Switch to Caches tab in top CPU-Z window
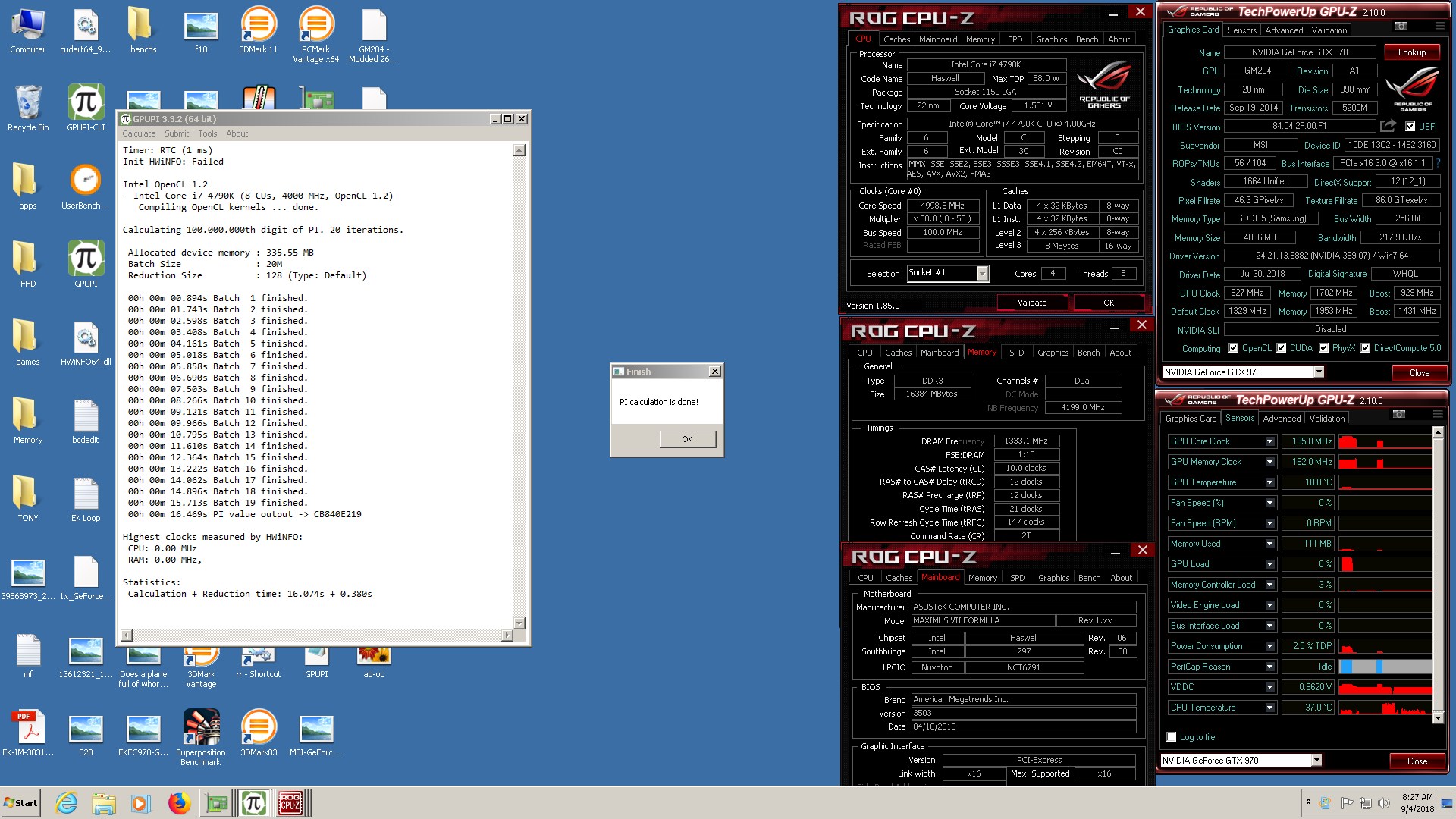This screenshot has height=819, width=1456. click(x=896, y=39)
